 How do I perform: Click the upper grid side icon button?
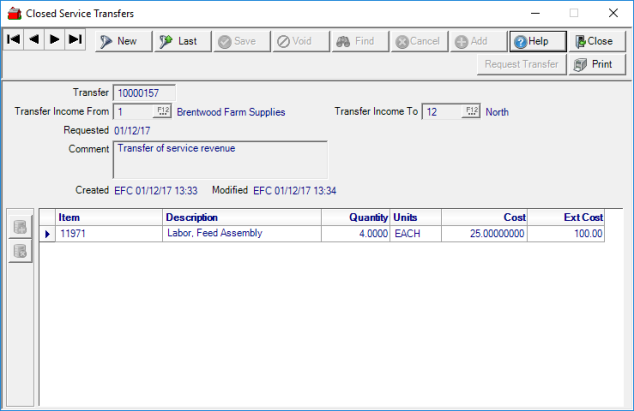point(19,228)
